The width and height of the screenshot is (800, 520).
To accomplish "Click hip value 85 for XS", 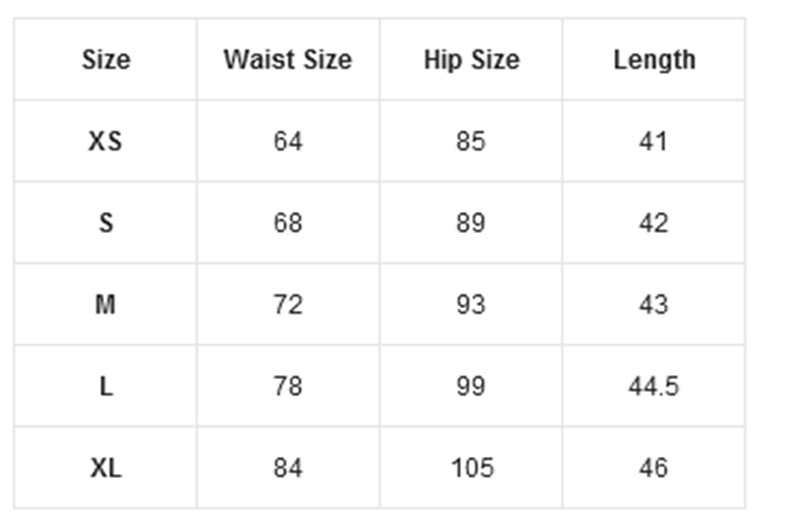I will pyautogui.click(x=471, y=142).
